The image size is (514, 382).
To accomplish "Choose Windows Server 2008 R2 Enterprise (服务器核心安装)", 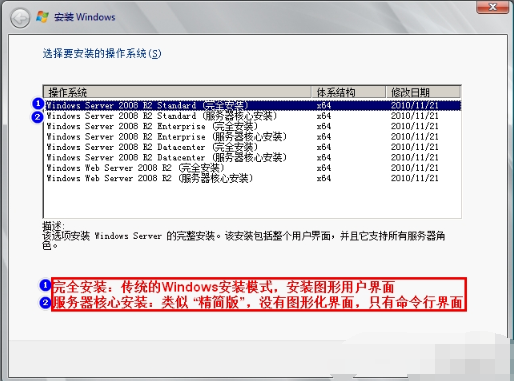I will click(x=252, y=137).
